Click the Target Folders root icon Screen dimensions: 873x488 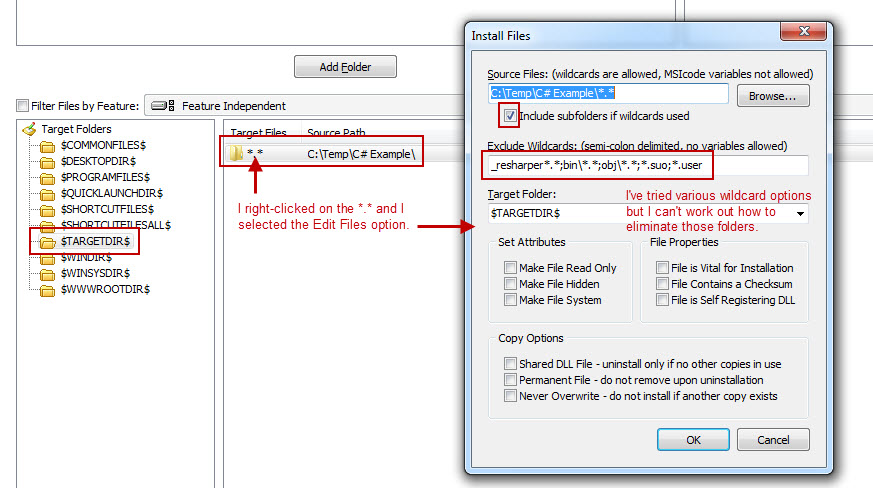pos(29,129)
